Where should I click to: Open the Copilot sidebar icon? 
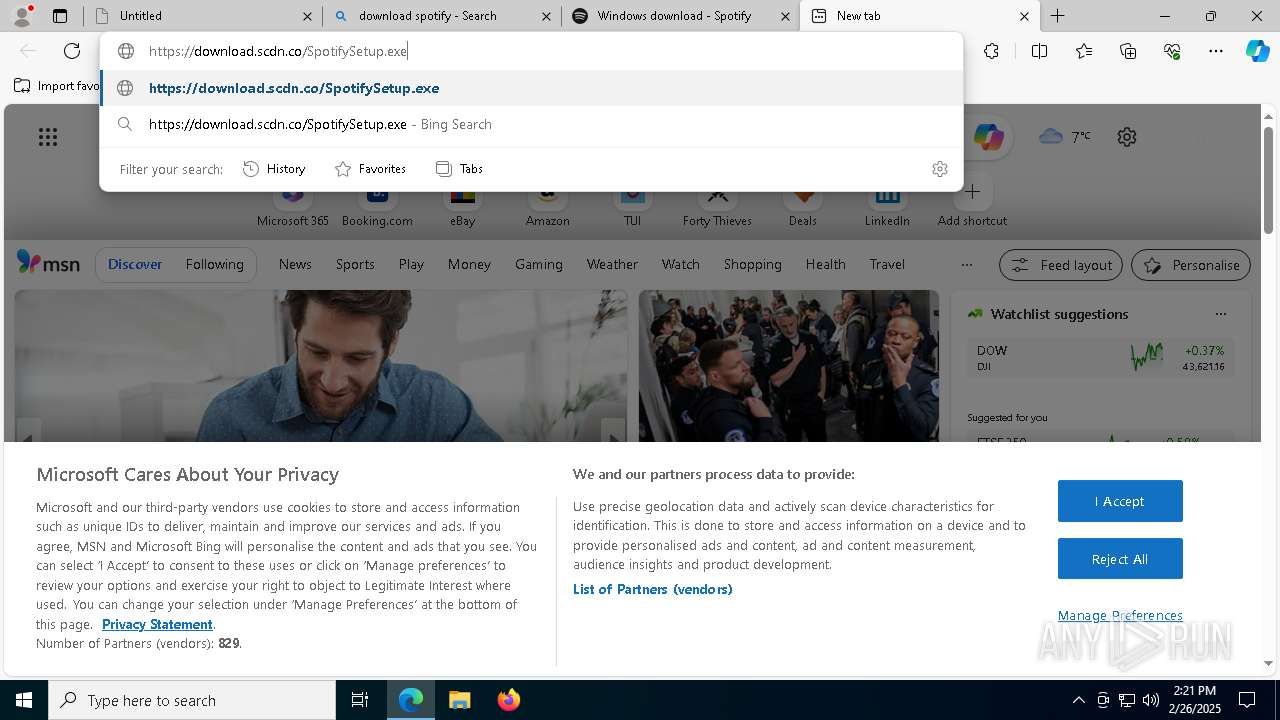click(x=1258, y=51)
